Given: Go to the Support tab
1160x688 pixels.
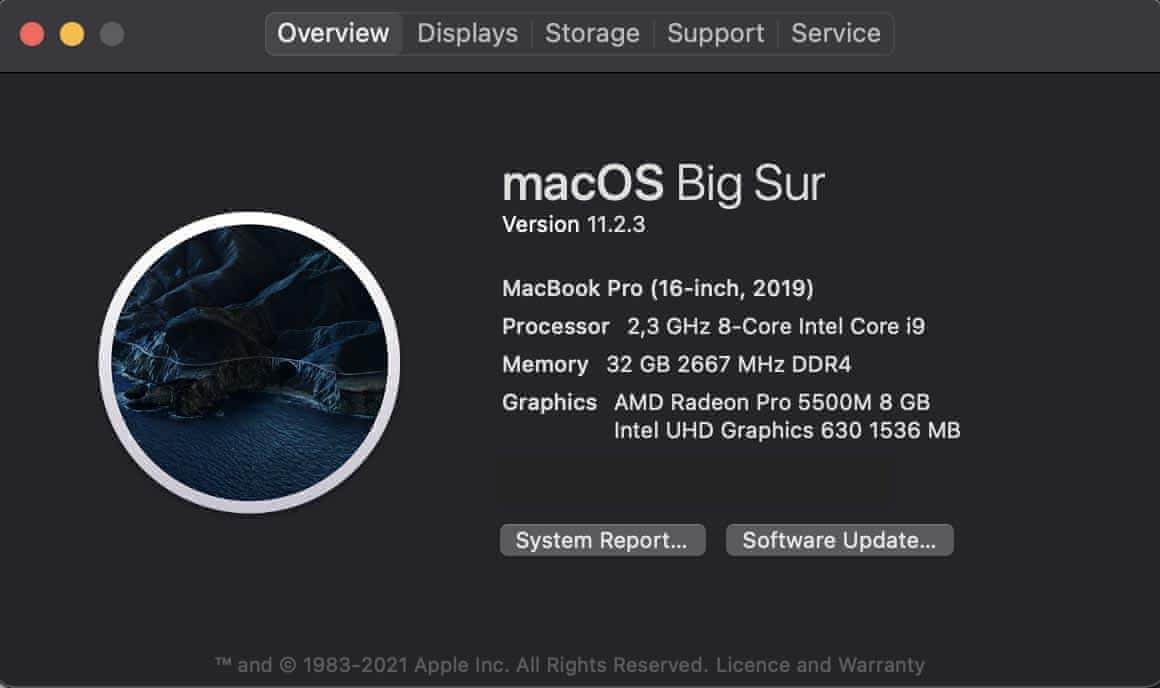Looking at the screenshot, I should 715,33.
